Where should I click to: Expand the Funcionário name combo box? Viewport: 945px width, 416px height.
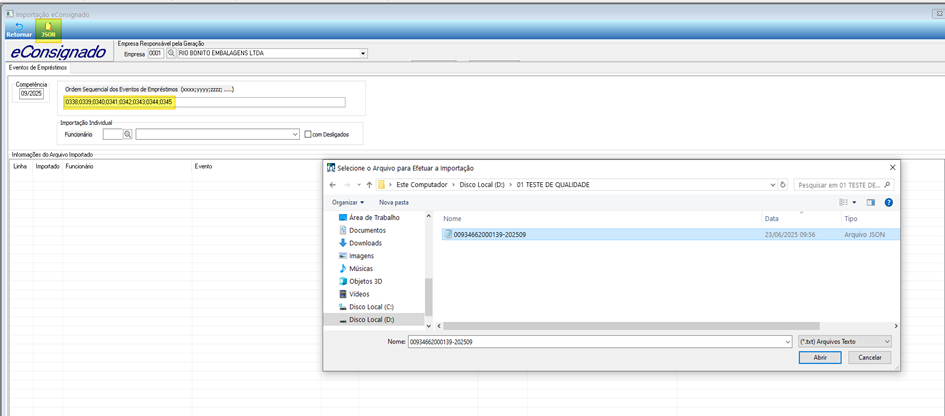coord(295,134)
